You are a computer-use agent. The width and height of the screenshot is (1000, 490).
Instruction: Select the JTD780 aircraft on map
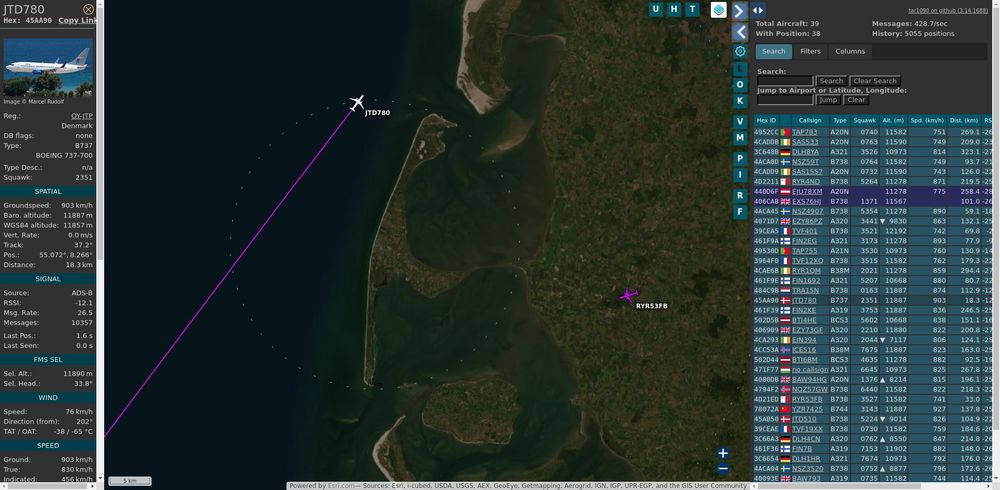(357, 102)
